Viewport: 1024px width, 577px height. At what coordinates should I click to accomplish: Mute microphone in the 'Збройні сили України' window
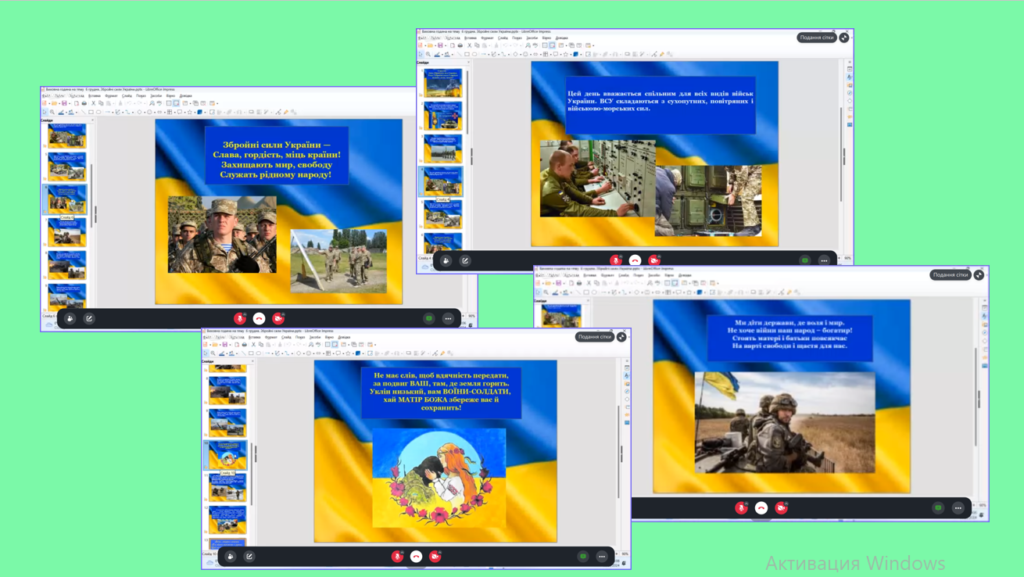click(239, 318)
